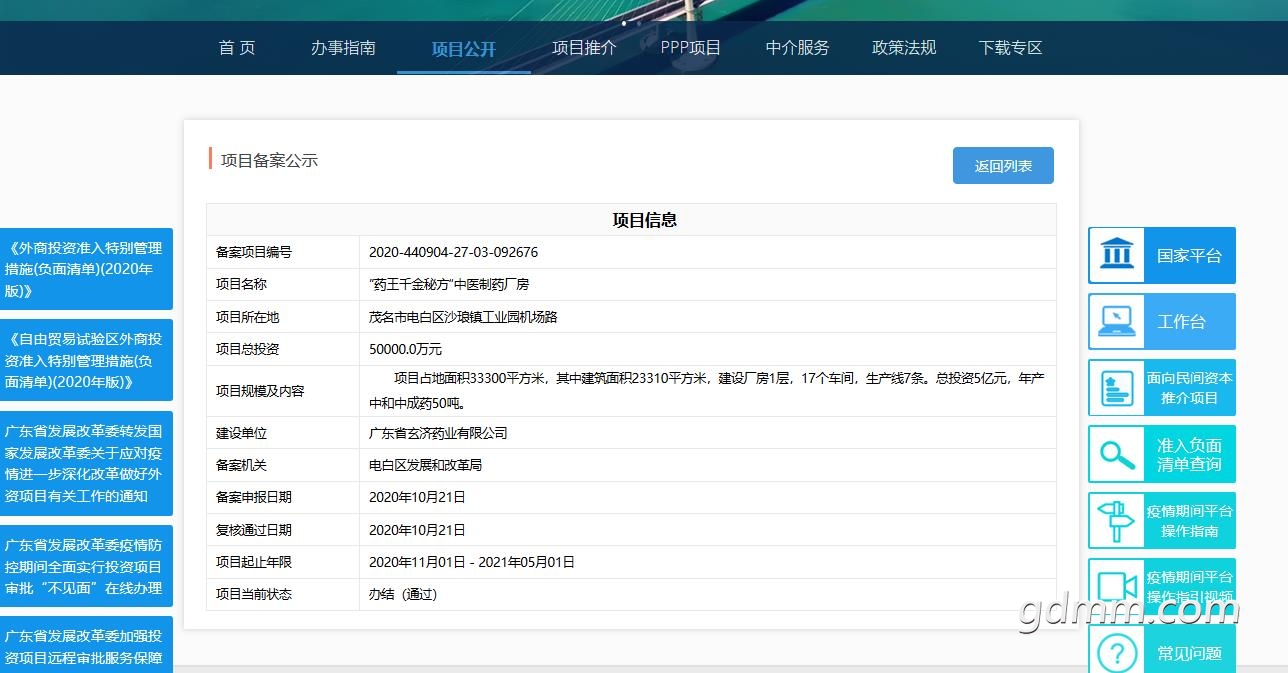The image size is (1288, 673).
Task: Click the 疫情期间平台操作指南 signpost icon
Action: click(x=1116, y=520)
